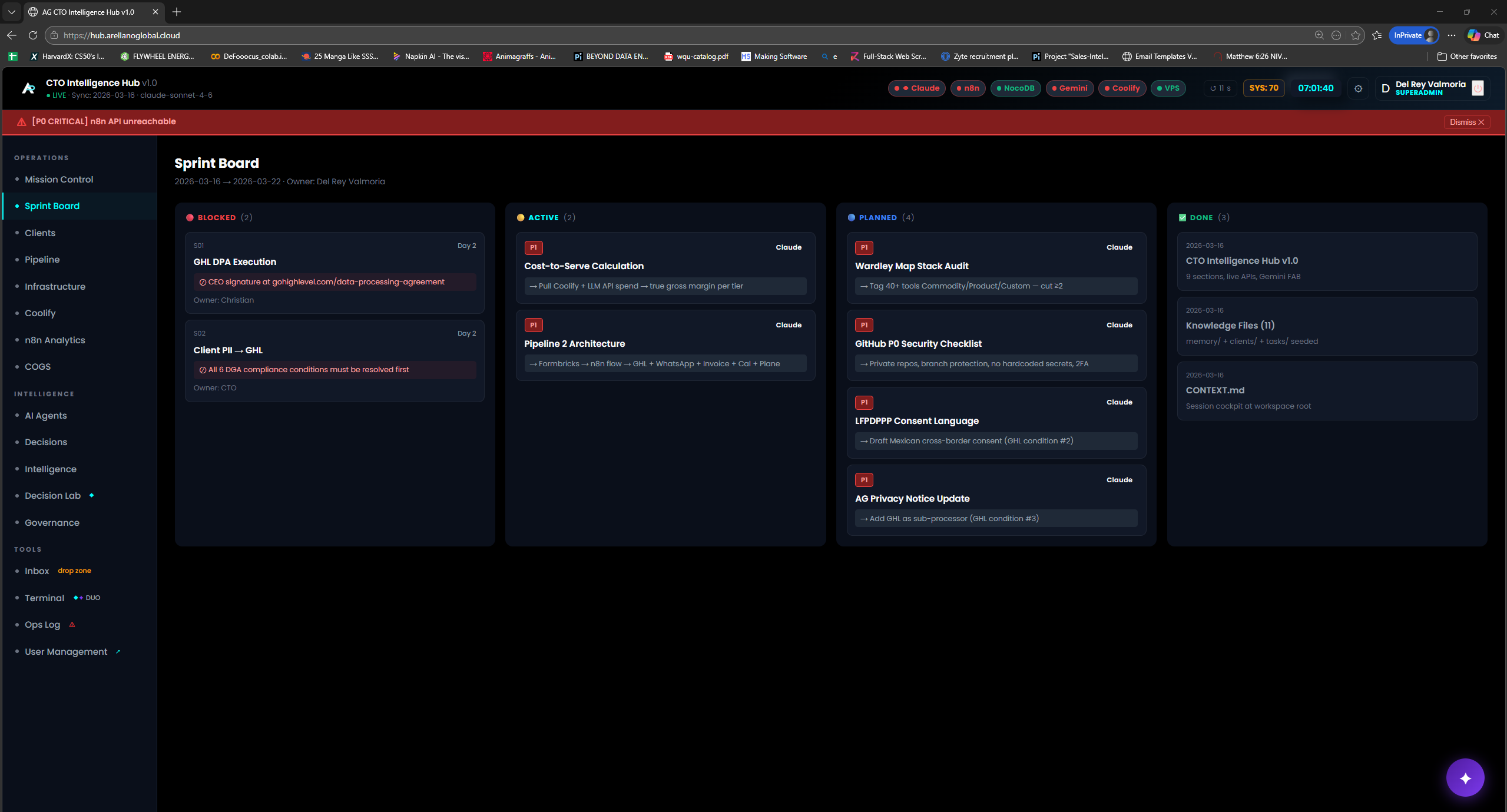
Task: Click the power logout icon beside SUPERADMIN
Action: coord(1478,88)
